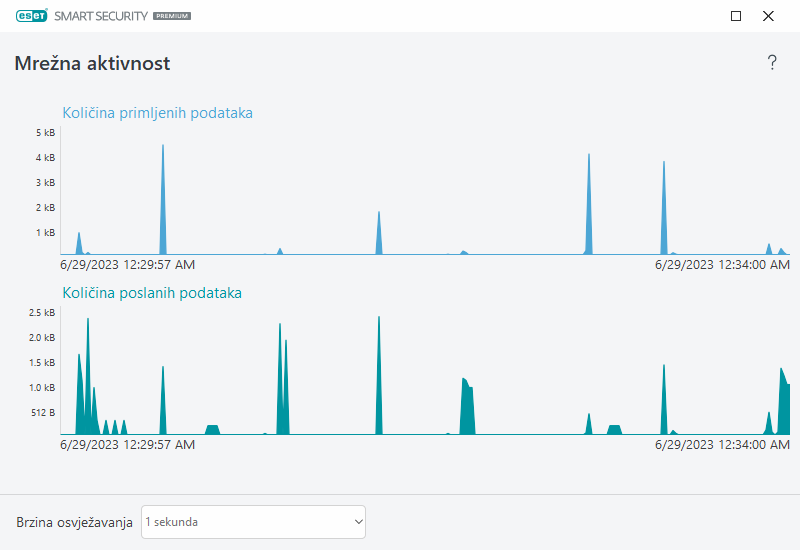Click the PREMIUM badge in title bar

[171, 17]
